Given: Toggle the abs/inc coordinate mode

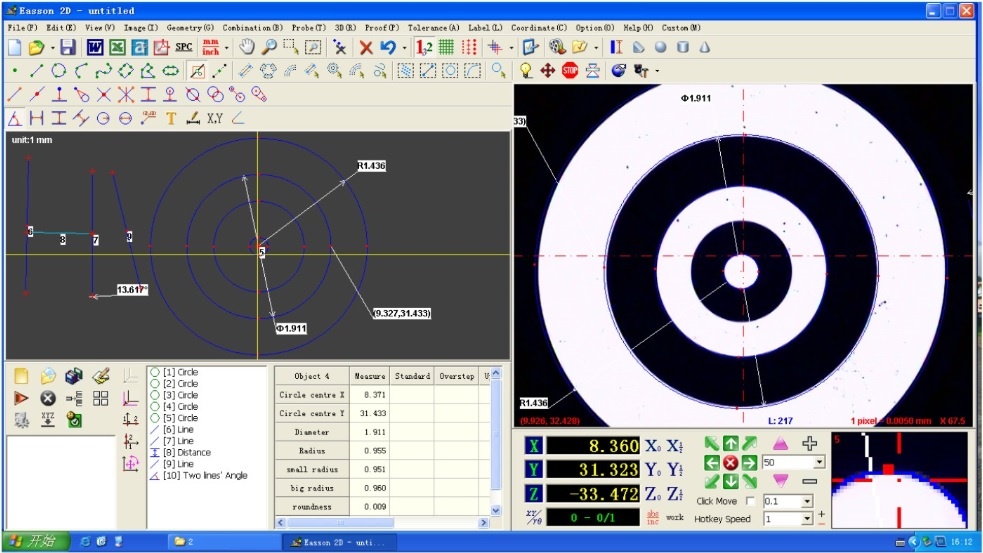Looking at the screenshot, I should [x=653, y=518].
